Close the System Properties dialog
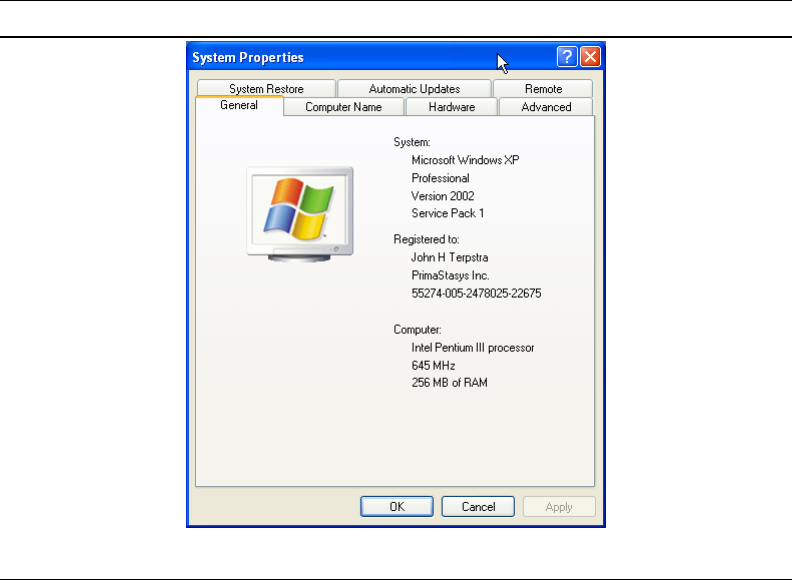 point(590,57)
